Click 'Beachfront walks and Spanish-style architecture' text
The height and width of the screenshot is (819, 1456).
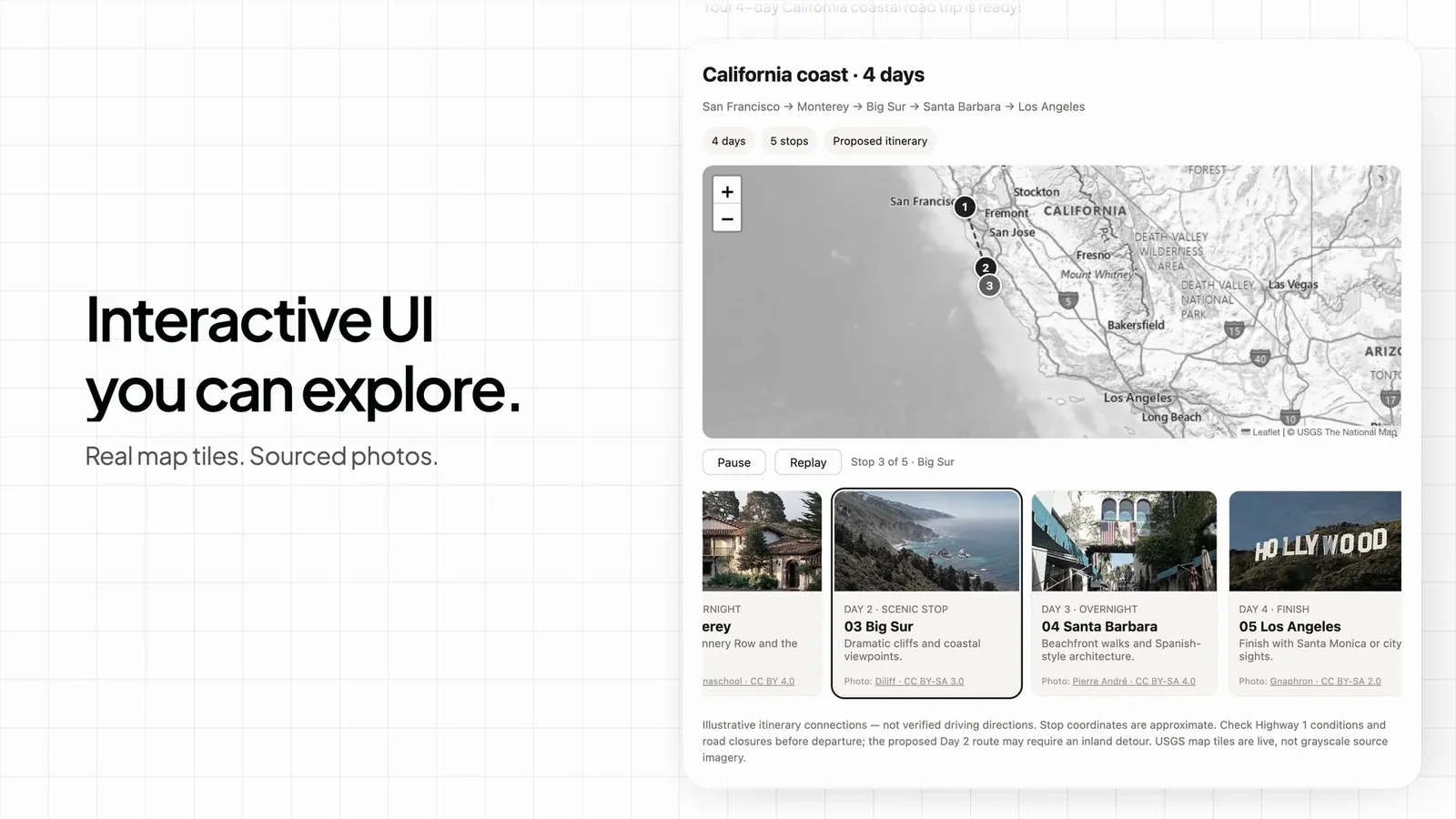click(x=1121, y=650)
